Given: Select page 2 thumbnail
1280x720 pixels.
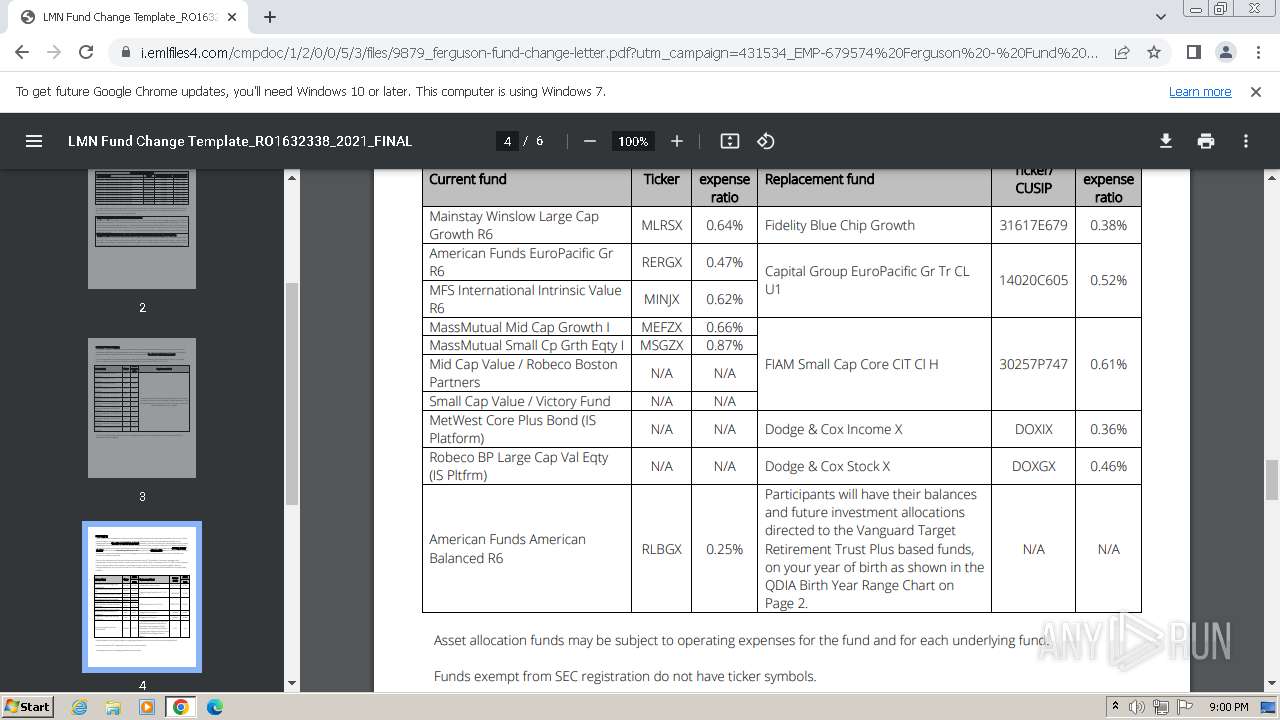Looking at the screenshot, I should 142,229.
